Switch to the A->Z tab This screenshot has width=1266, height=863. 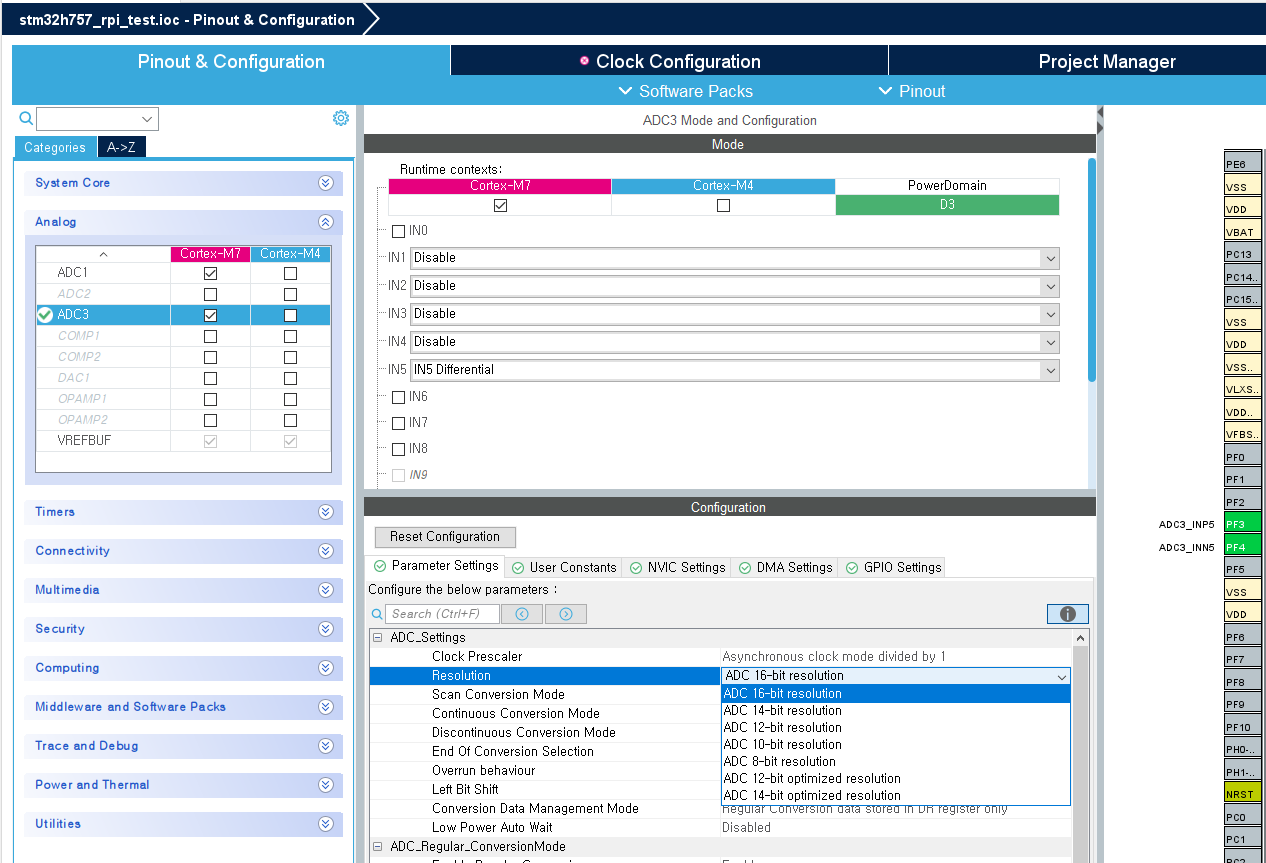click(121, 147)
